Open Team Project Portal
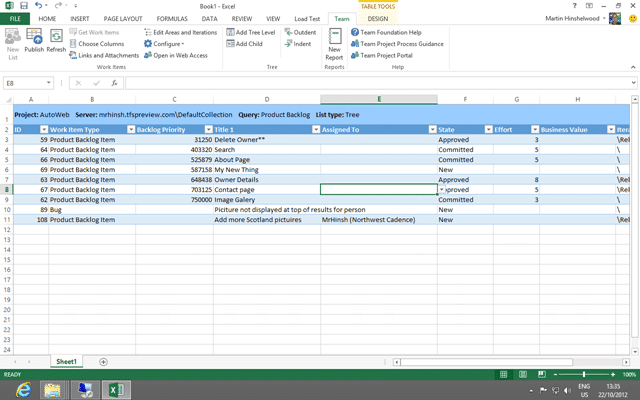 (382, 55)
